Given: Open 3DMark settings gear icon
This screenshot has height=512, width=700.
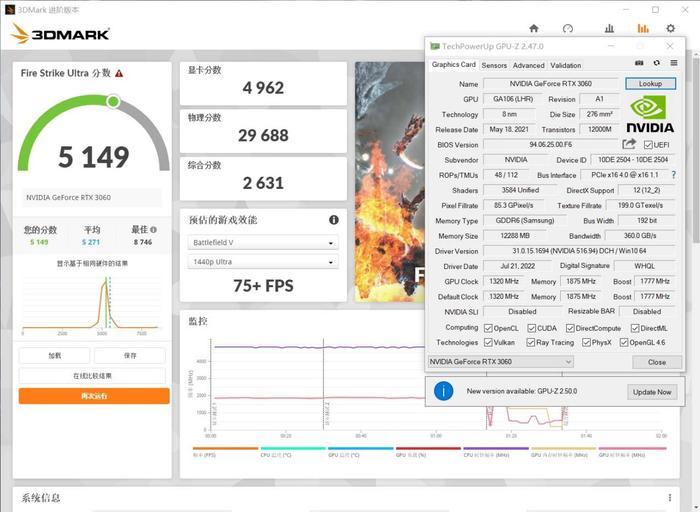Looking at the screenshot, I should pyautogui.click(x=671, y=29).
